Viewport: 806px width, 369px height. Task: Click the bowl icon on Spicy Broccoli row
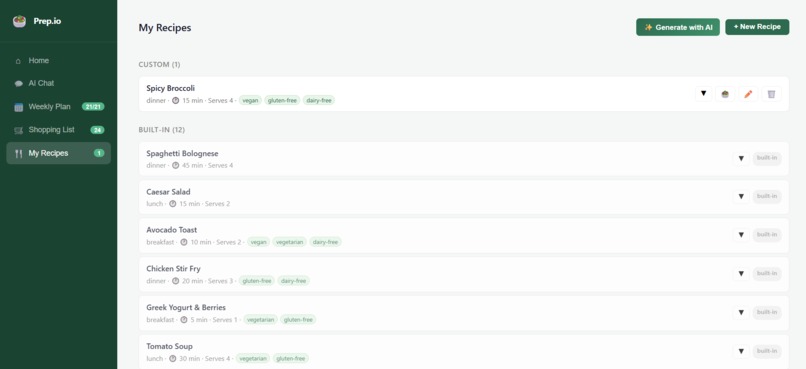pos(725,94)
